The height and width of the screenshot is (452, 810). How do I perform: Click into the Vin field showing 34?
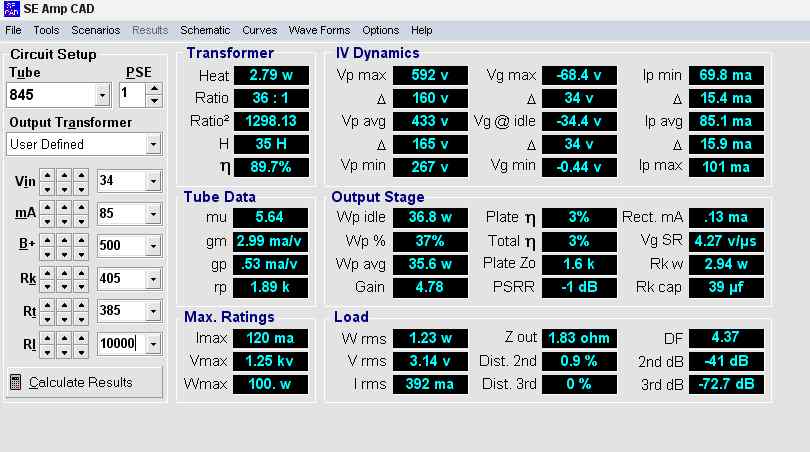[x=122, y=181]
